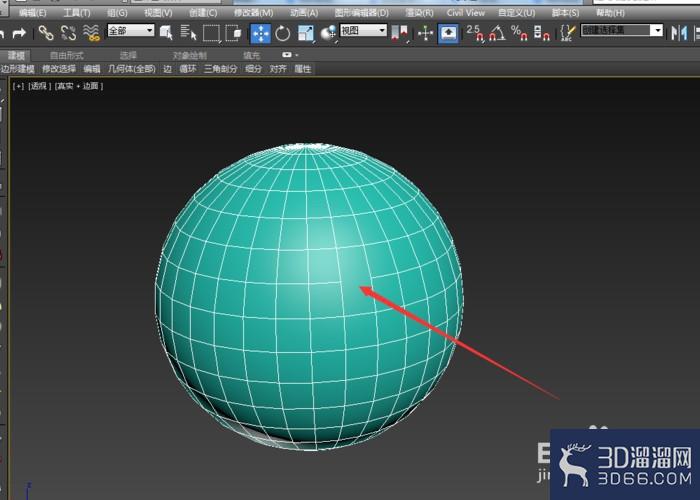Switch to the 自由形式 ribbon tab
The image size is (700, 500).
pos(67,55)
